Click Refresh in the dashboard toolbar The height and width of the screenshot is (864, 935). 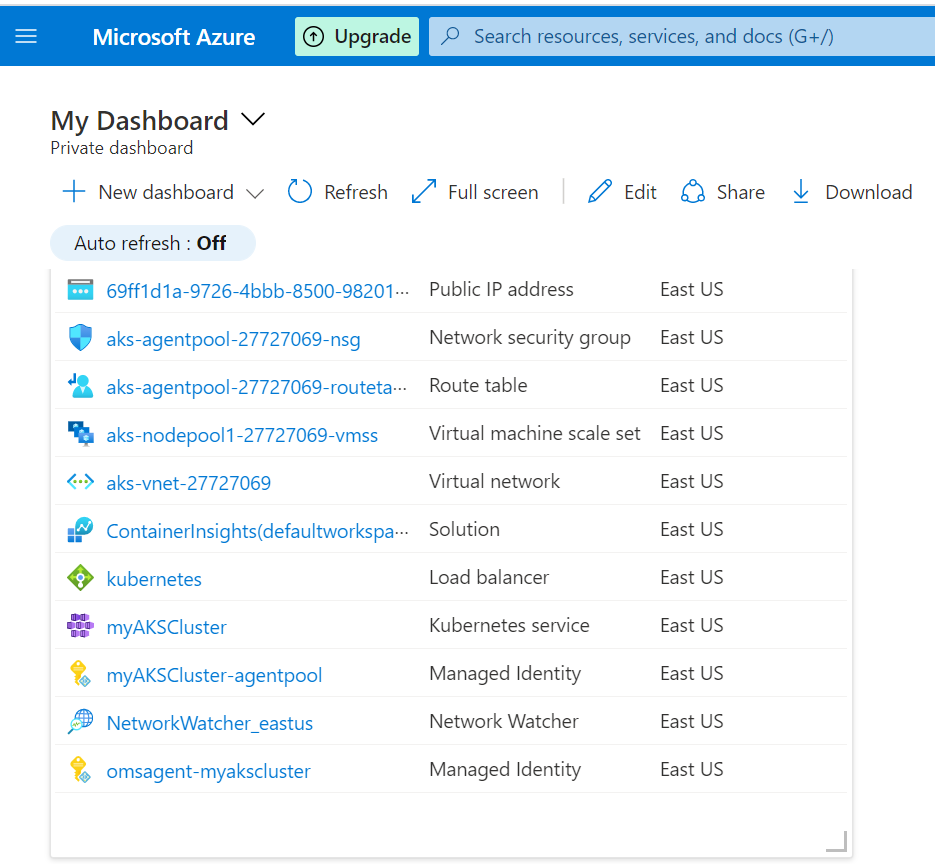tap(338, 192)
